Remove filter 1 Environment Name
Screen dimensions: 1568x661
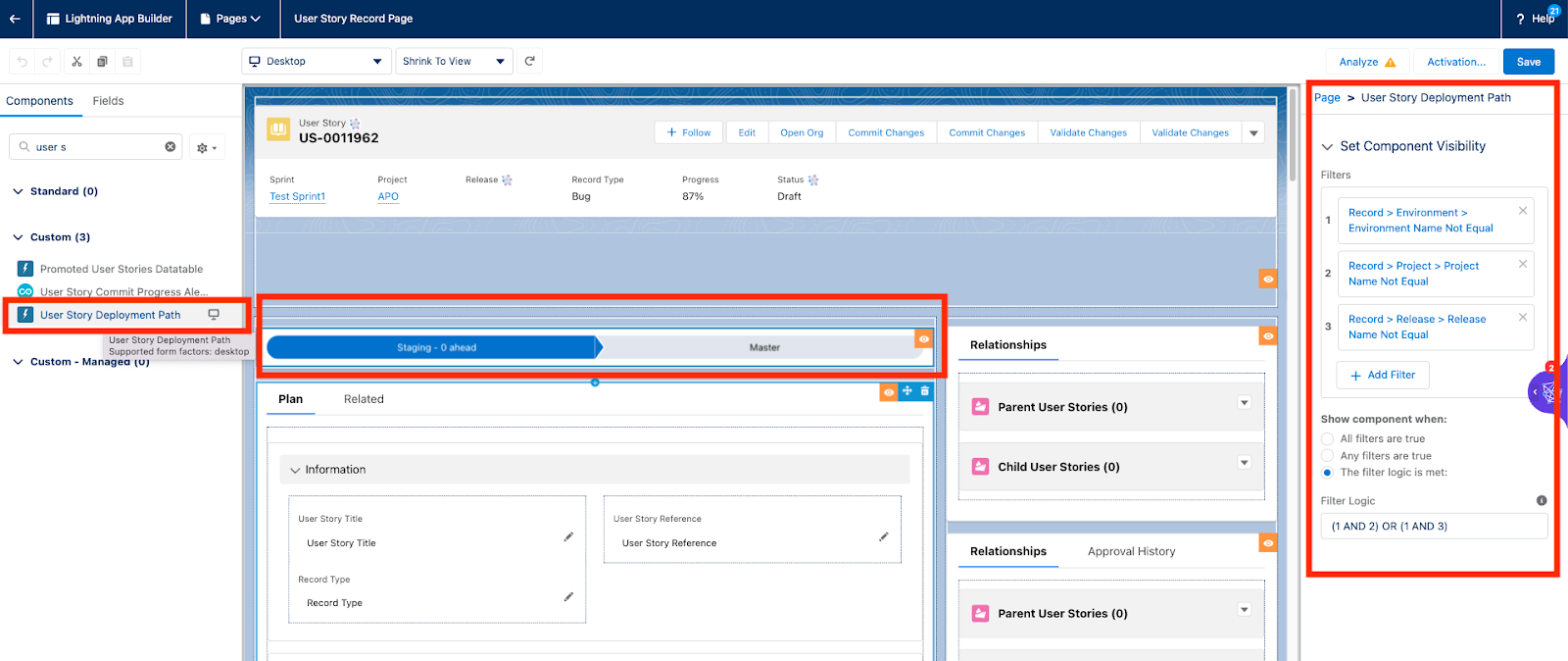coord(1522,211)
